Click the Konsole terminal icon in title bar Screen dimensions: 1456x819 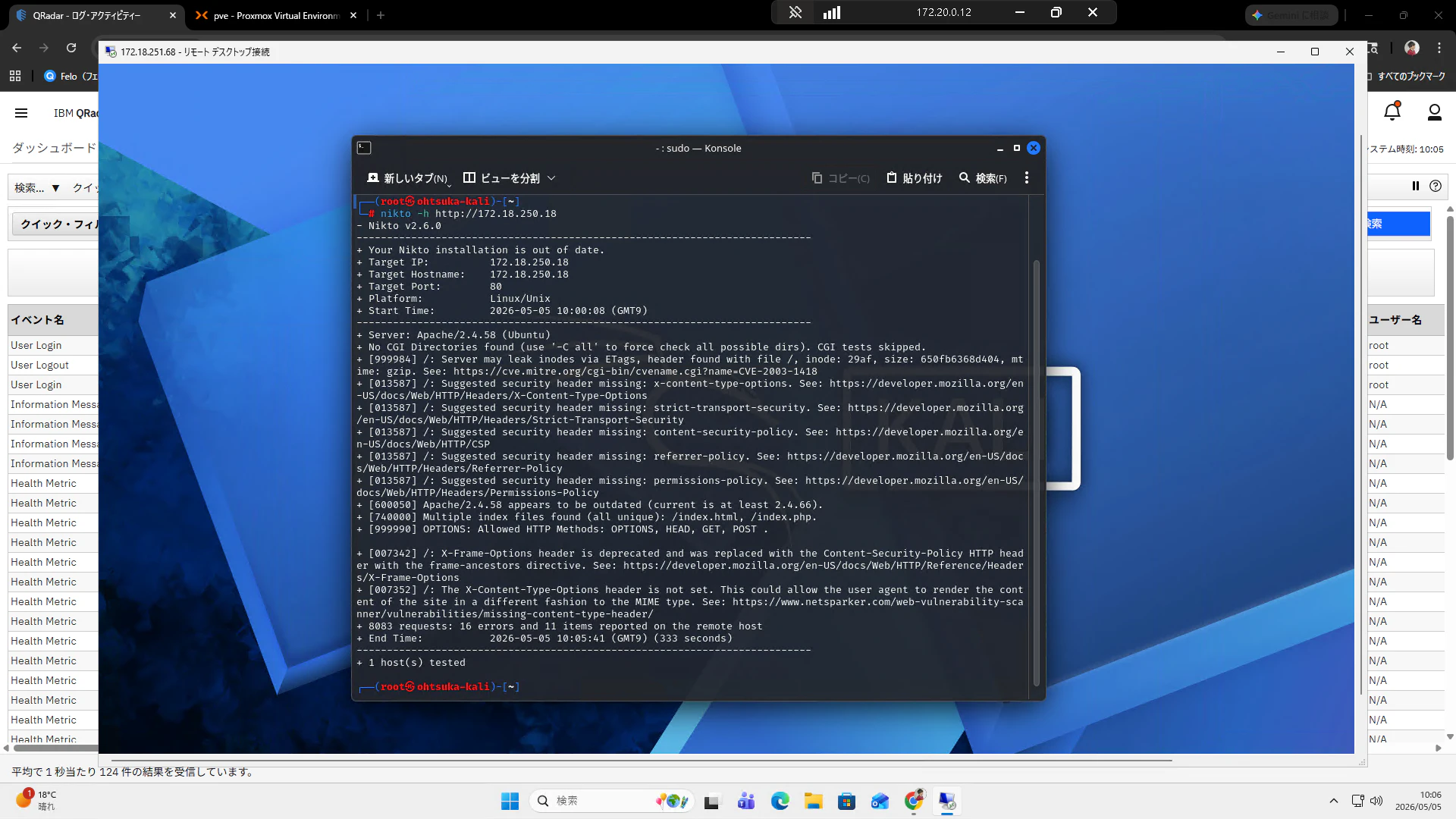(364, 148)
